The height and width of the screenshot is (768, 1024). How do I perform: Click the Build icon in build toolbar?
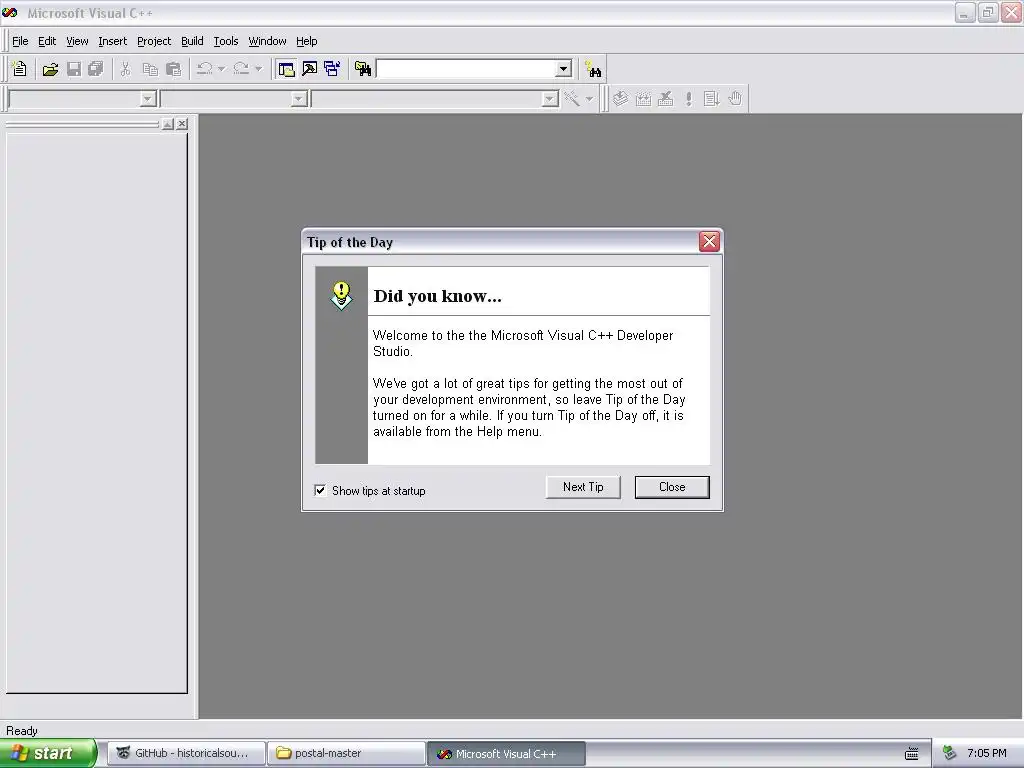click(x=643, y=99)
